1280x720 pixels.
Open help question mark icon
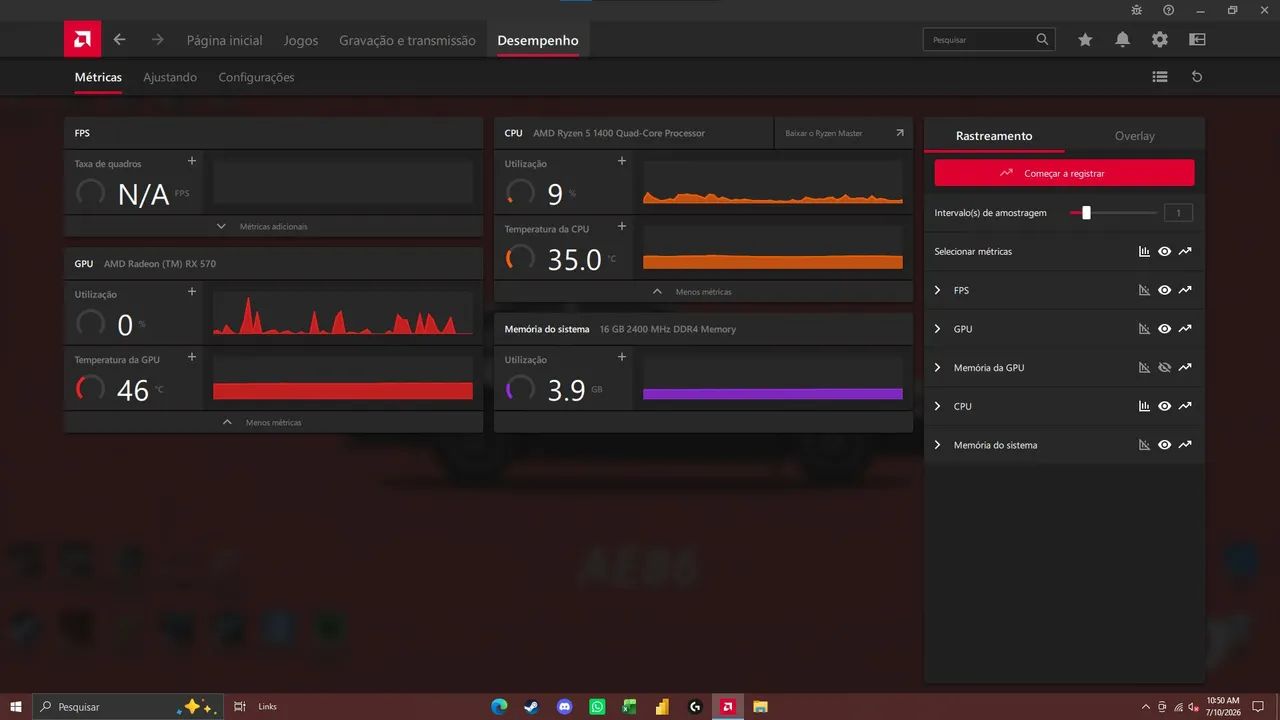[x=1168, y=10]
